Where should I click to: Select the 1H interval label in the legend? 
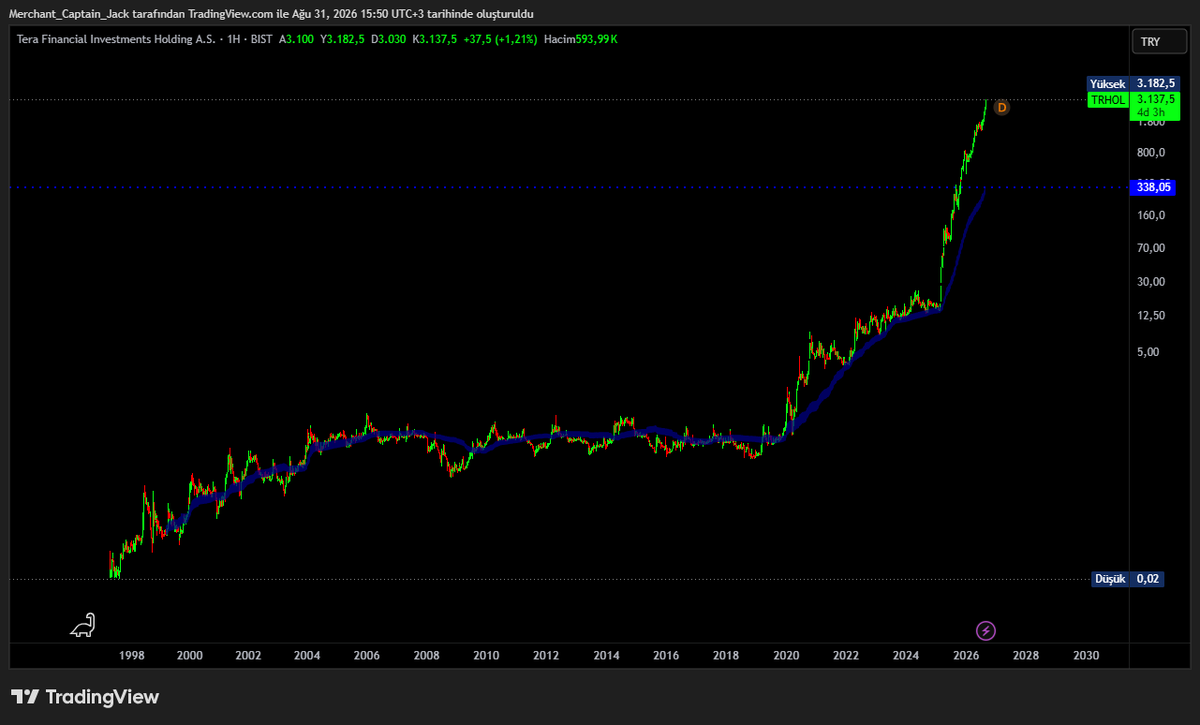pos(235,39)
